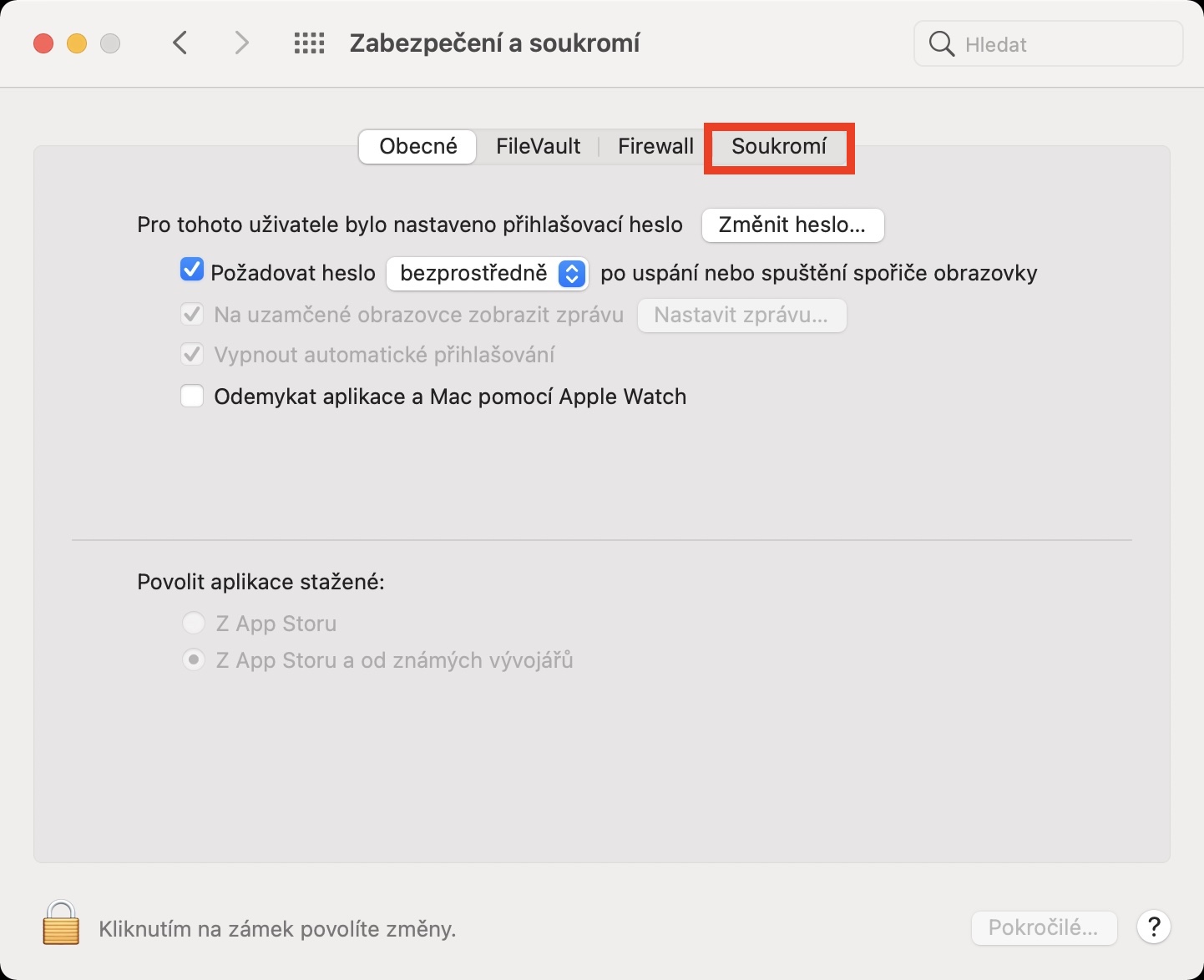Enable Odemykat aplikace a Mac pomocí Apple Watch

point(192,396)
